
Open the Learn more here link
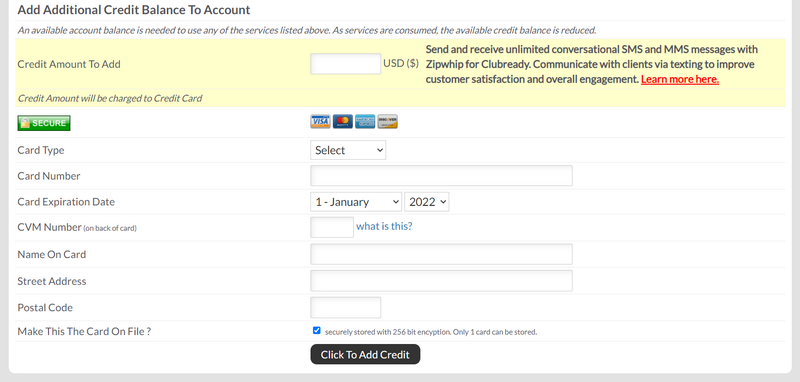pyautogui.click(x=680, y=80)
